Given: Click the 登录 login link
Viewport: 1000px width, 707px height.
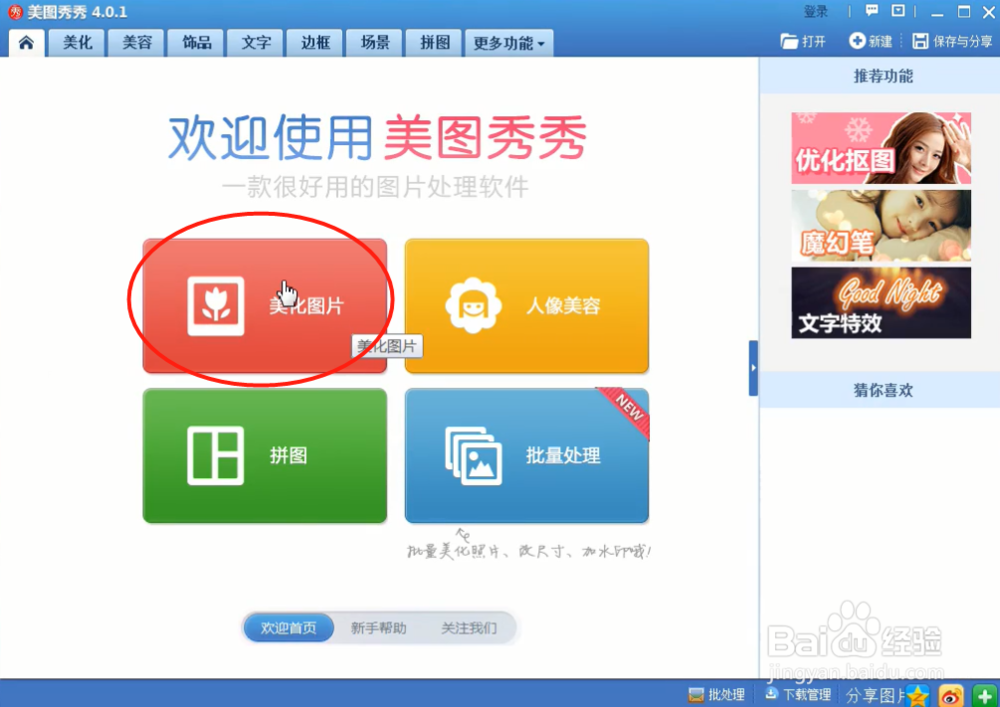Looking at the screenshot, I should (814, 11).
